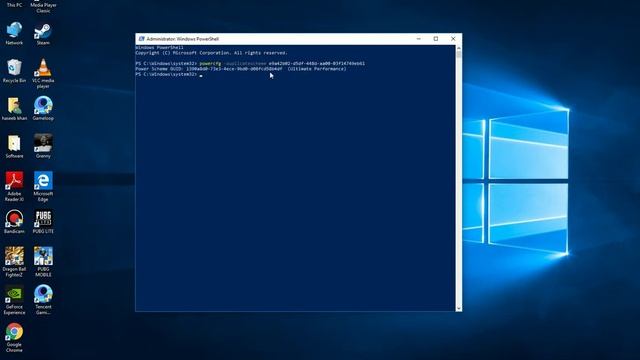Screen dimensions: 640x360
Task: Click the 'Administrator: Windows PowerShell' title text
Action: click(182, 39)
